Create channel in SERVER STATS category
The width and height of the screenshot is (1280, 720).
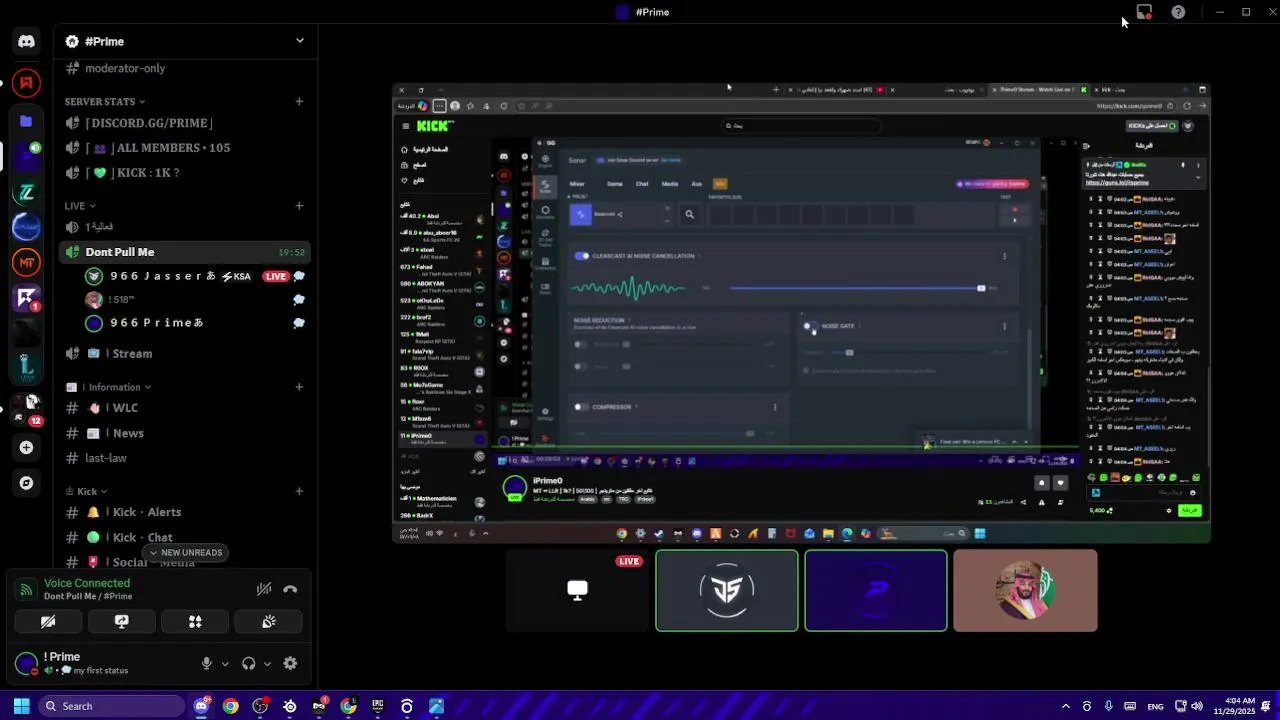point(299,101)
